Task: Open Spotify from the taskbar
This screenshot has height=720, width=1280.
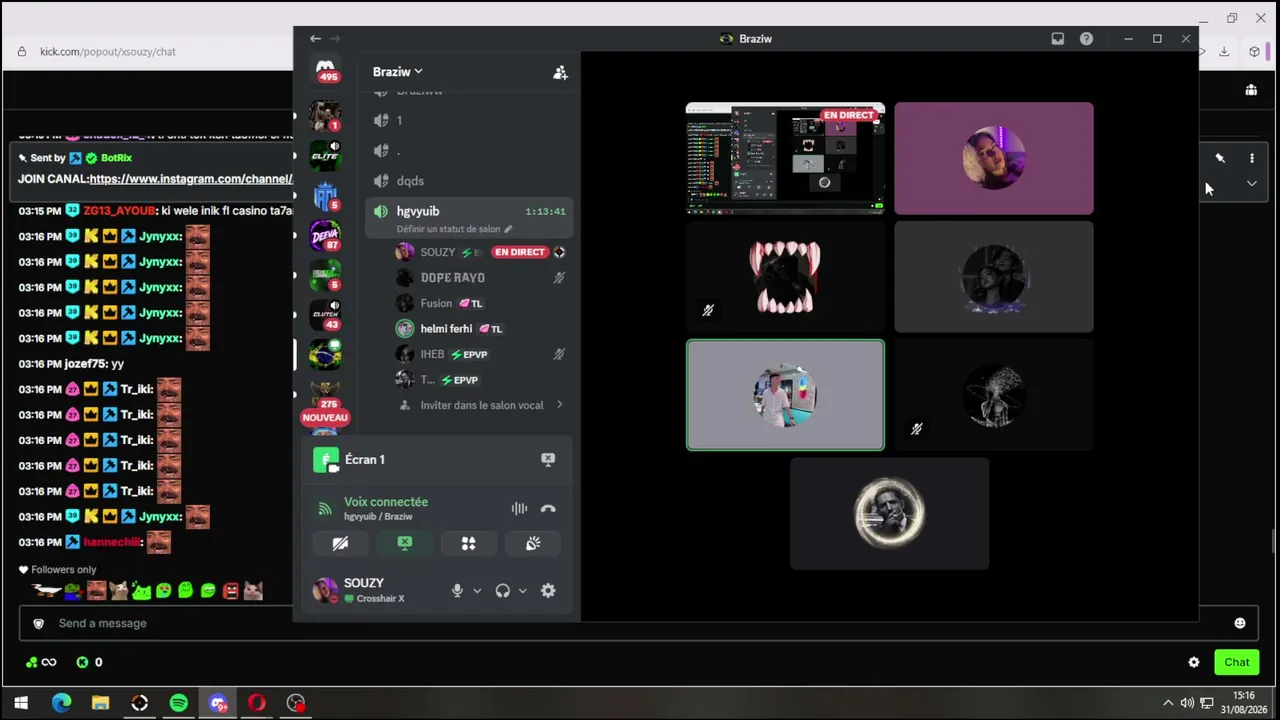Action: coord(178,703)
